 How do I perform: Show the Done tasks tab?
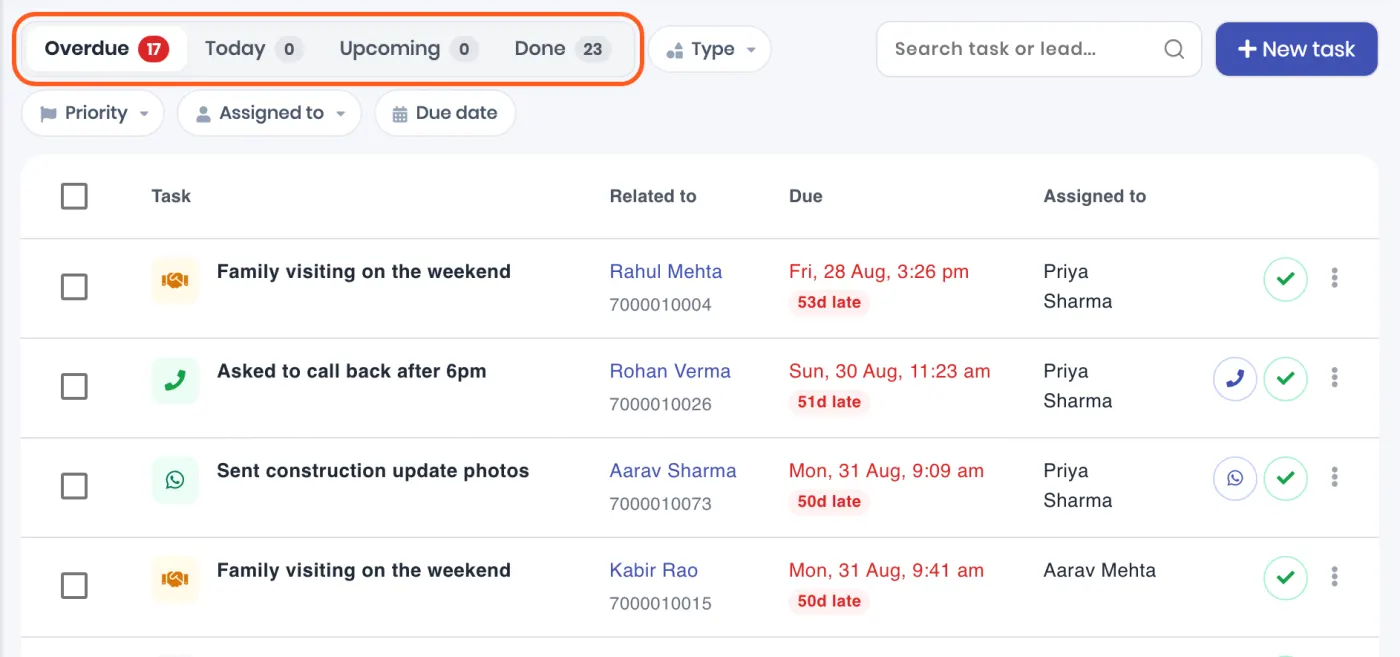click(x=562, y=48)
